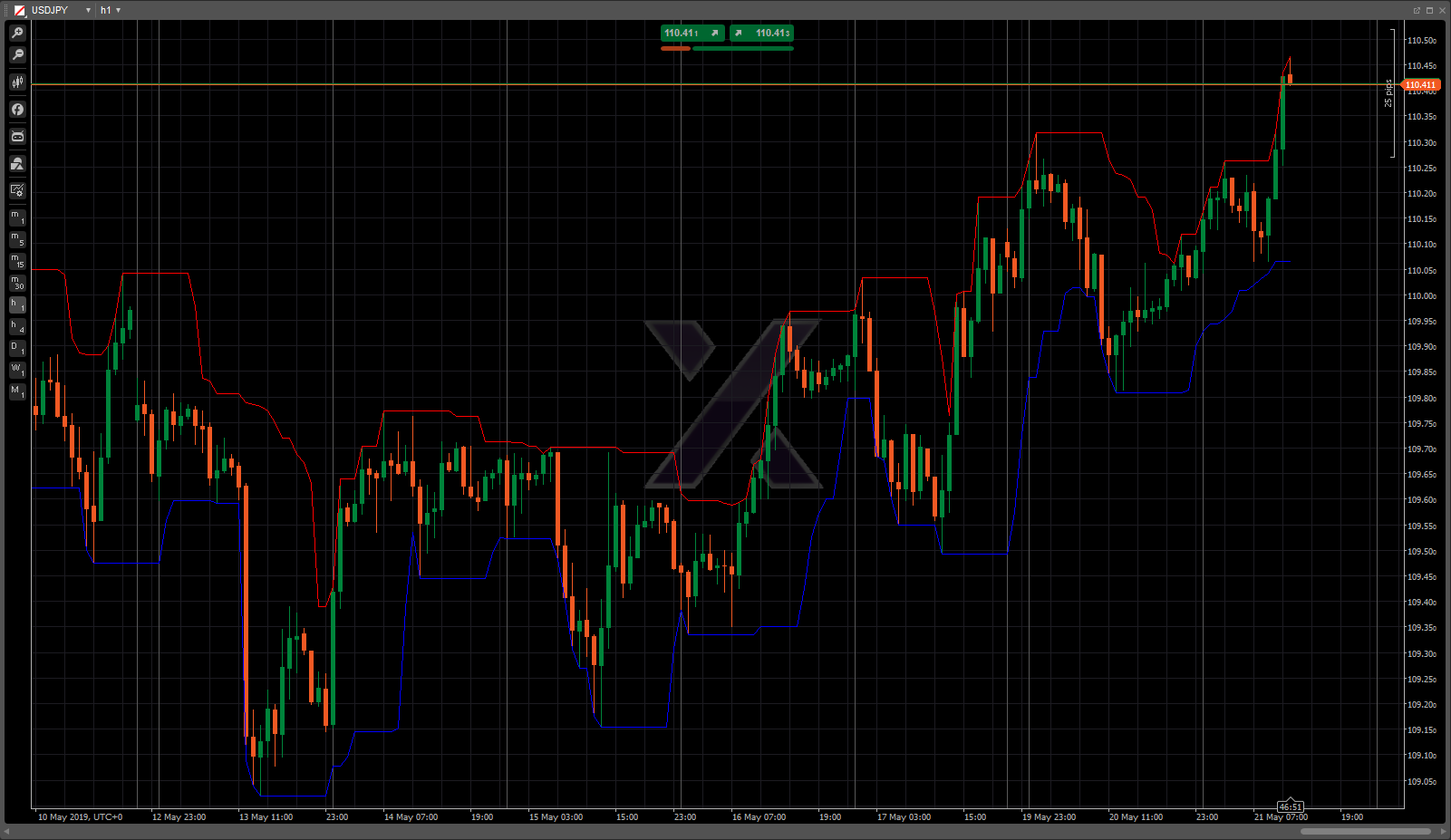Click the 25 pips scale indicator
1451x840 pixels.
pos(1388,93)
